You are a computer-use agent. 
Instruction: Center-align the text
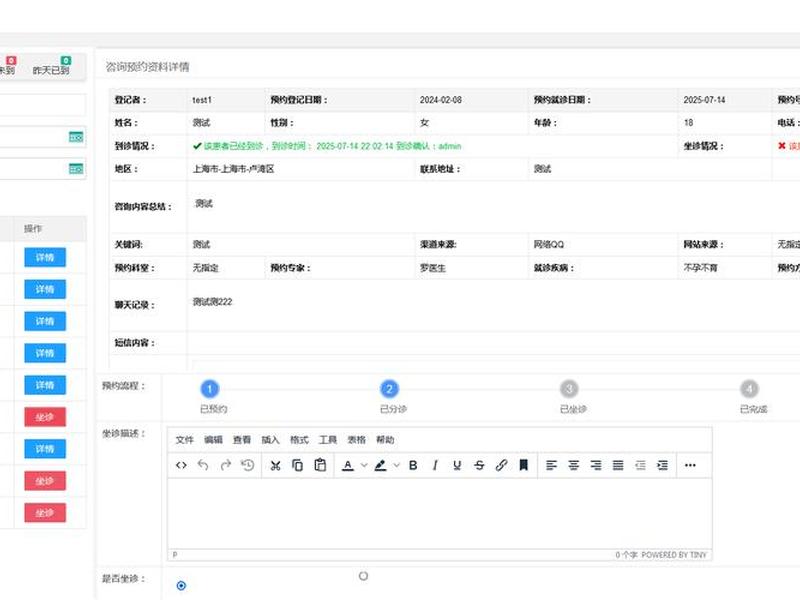click(x=573, y=465)
